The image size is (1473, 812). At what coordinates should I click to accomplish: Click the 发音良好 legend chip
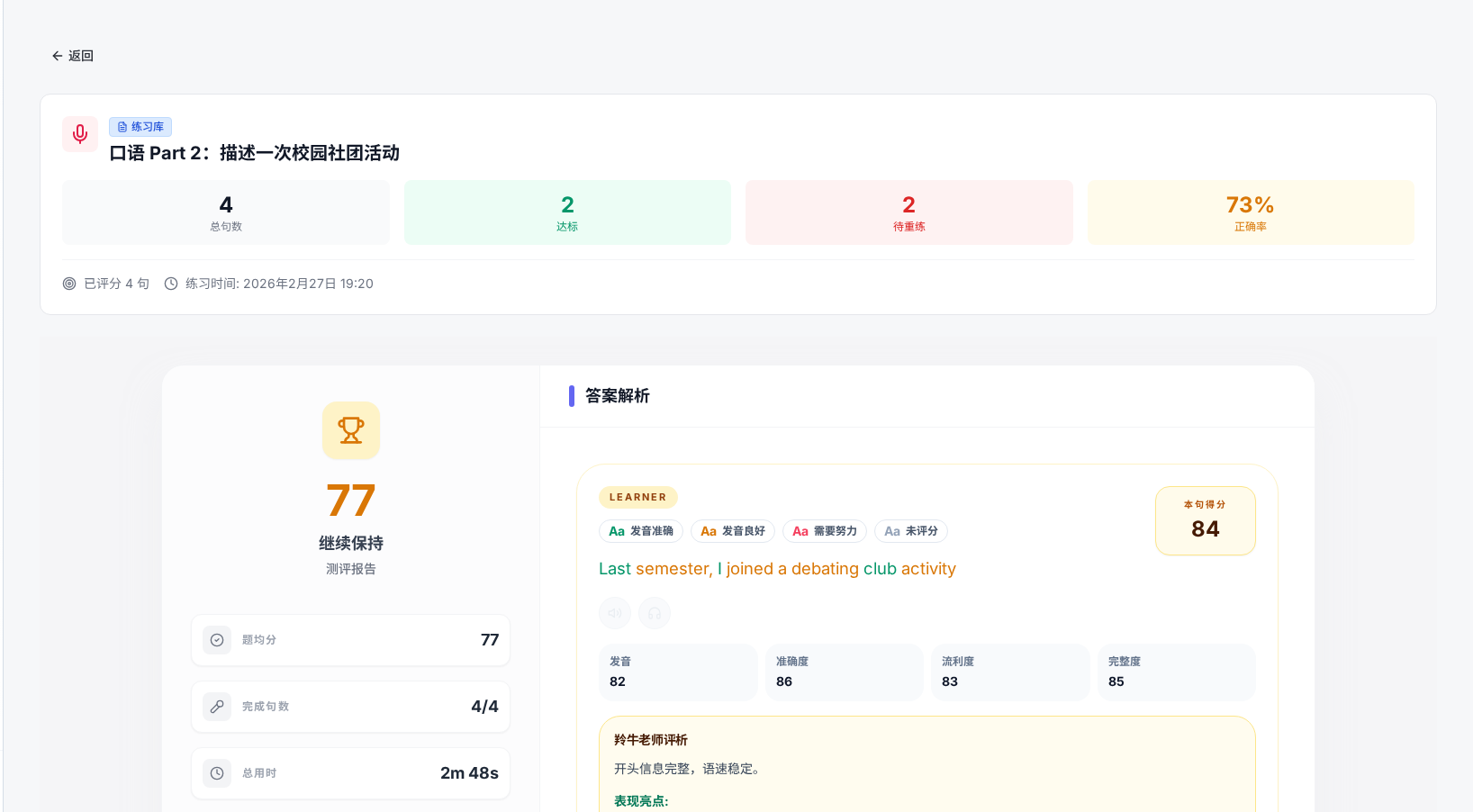tap(733, 531)
